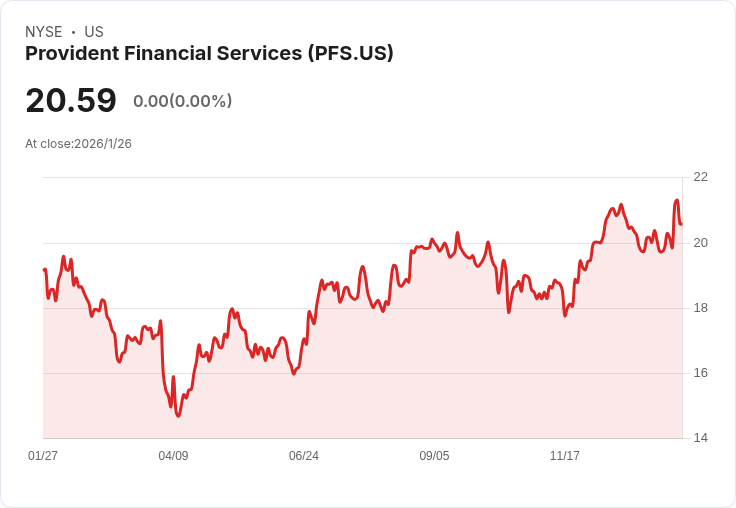Click the NYSE exchange label
736x508 pixels.
pos(44,32)
